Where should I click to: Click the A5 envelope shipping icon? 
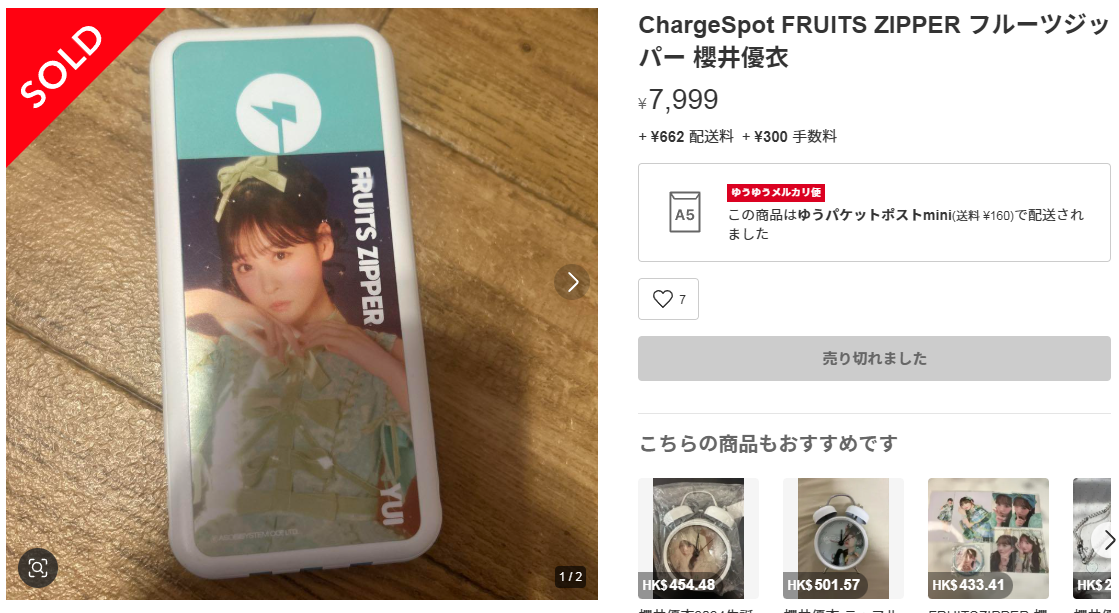click(x=684, y=213)
